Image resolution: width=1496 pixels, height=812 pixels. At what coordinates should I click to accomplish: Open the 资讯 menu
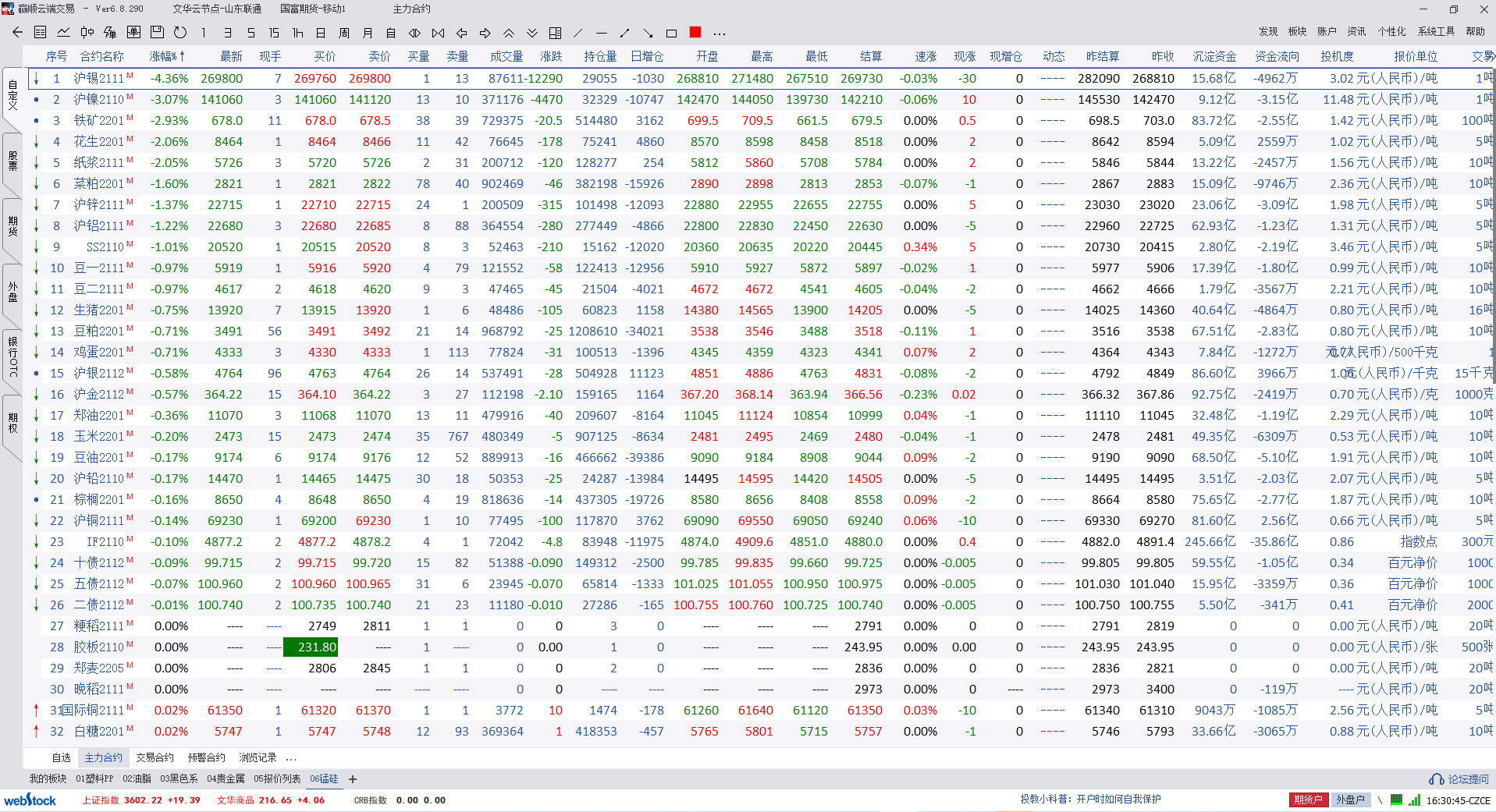(x=1356, y=31)
